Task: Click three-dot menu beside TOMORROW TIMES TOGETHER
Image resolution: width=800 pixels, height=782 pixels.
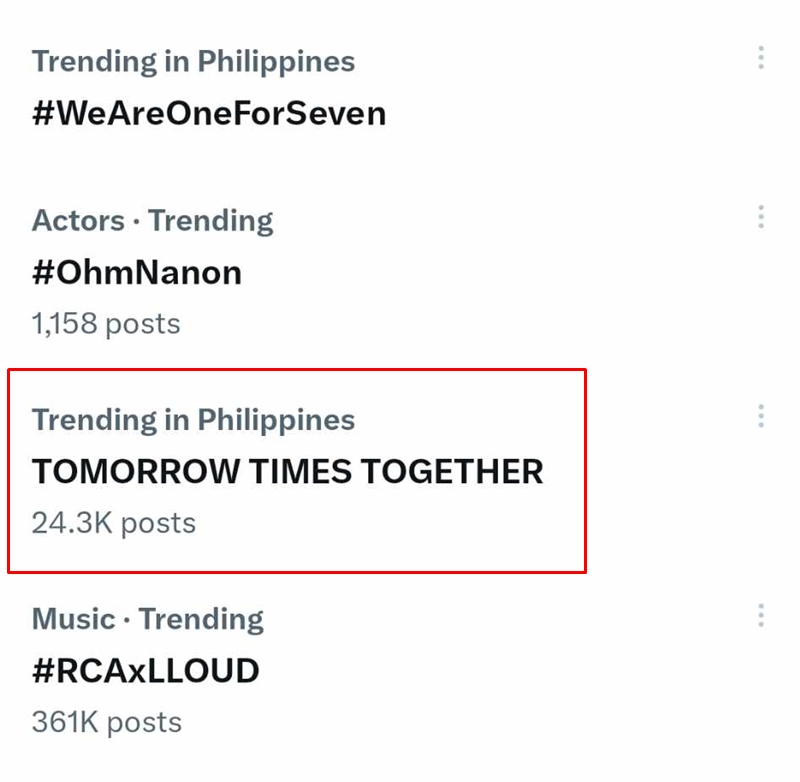Action: pyautogui.click(x=761, y=416)
